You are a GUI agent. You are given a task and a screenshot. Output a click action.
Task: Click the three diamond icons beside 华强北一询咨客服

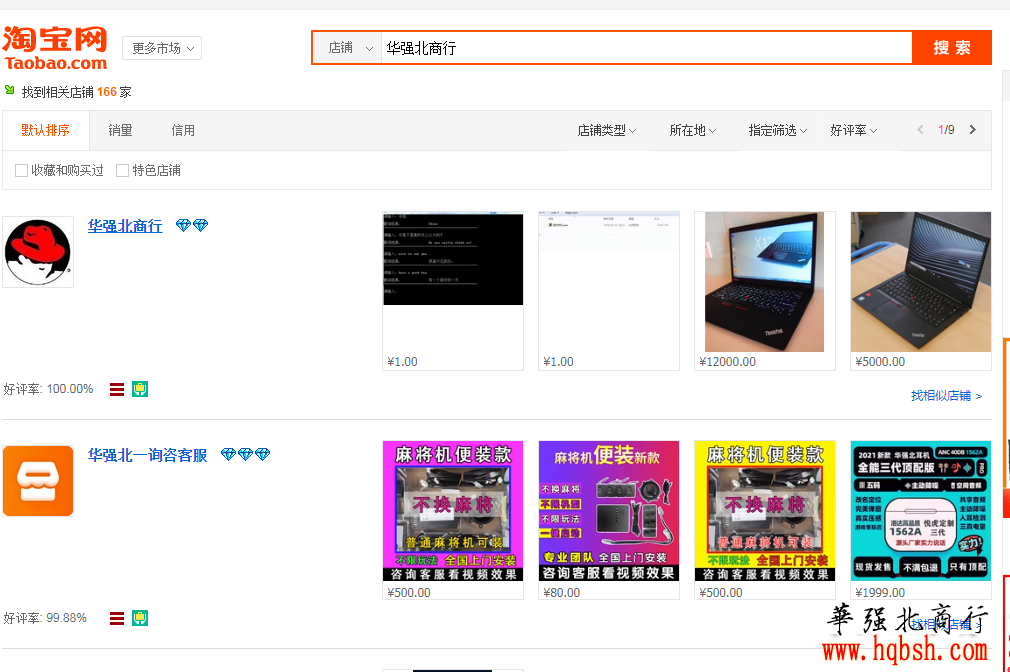(x=245, y=454)
